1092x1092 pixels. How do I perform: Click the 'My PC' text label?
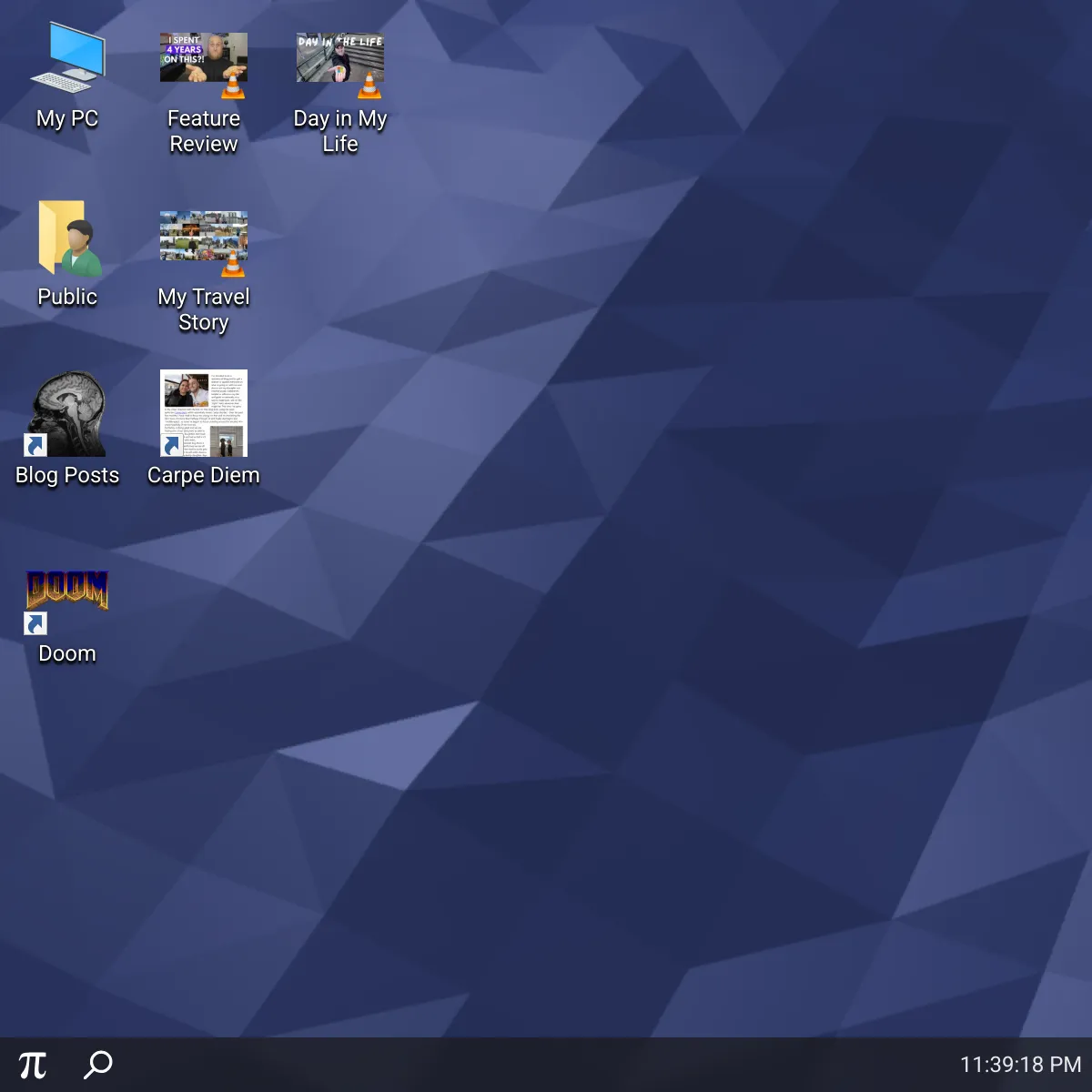point(67,119)
